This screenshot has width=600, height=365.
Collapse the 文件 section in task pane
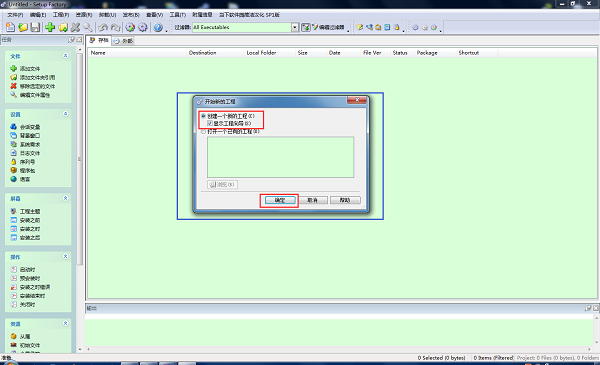65,56
